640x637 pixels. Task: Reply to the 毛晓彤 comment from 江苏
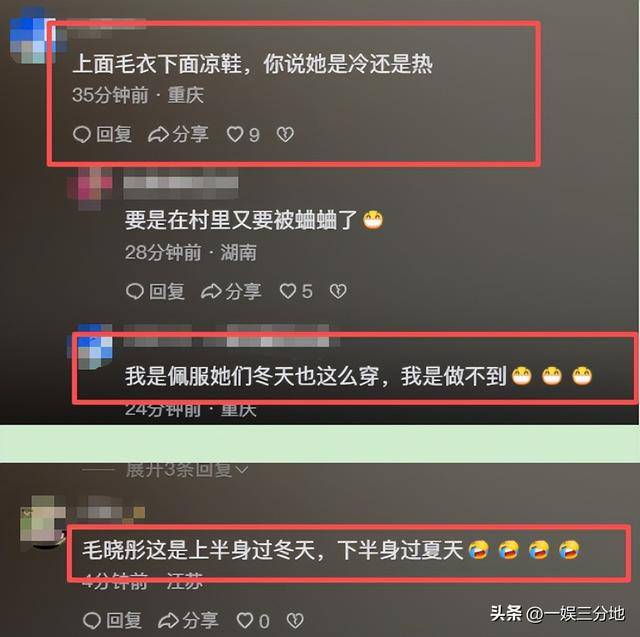112,621
